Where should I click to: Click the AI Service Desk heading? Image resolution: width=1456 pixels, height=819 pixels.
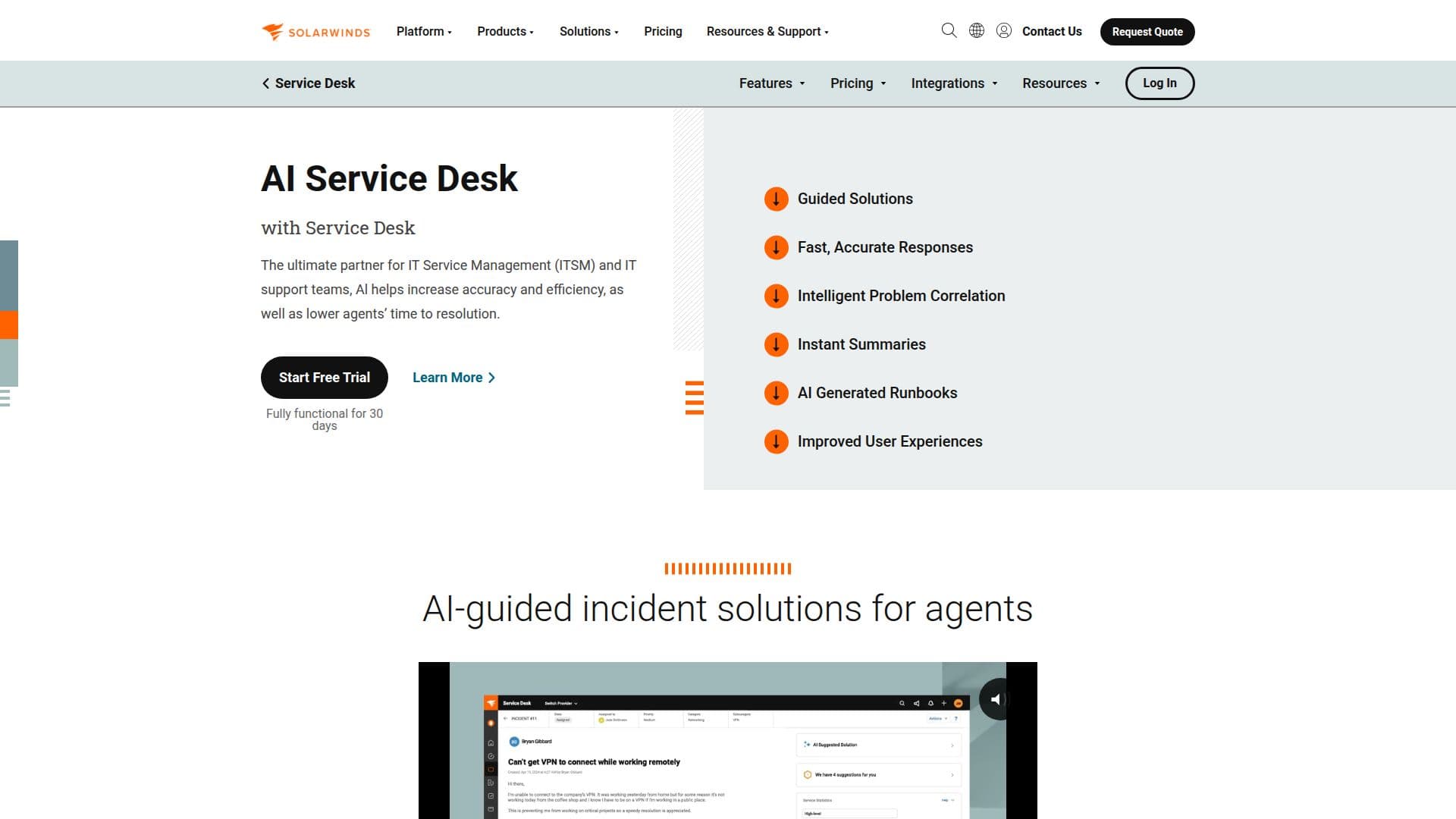(x=389, y=179)
